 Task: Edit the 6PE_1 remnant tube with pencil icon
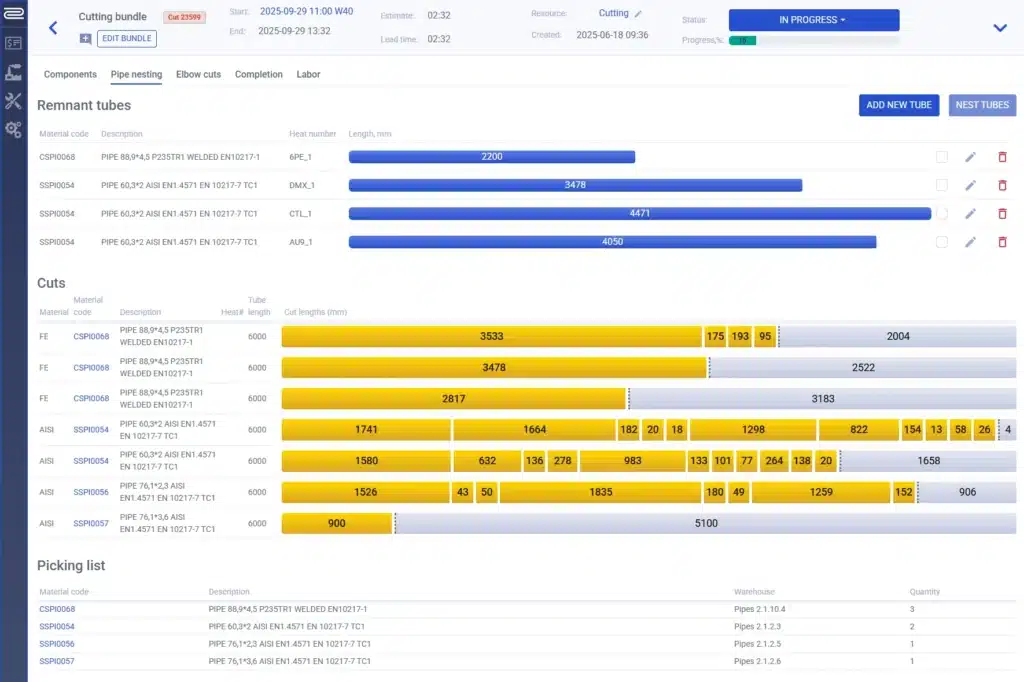(x=970, y=157)
